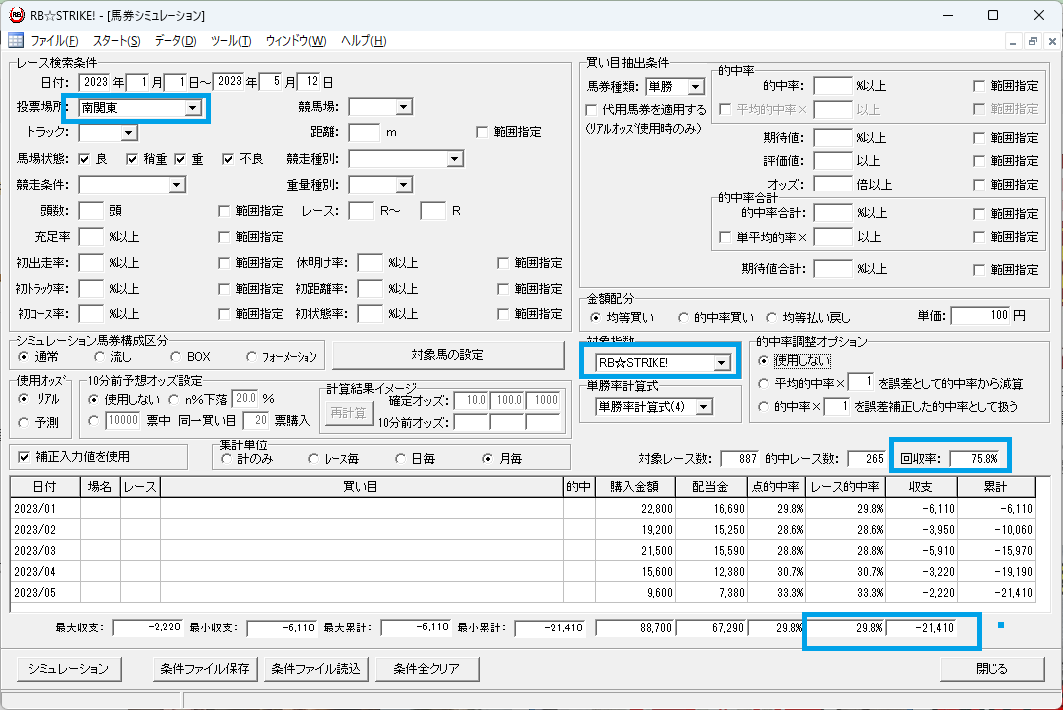The width and height of the screenshot is (1063, 710).
Task: Uncheck the 稍重 track condition checkbox
Action: click(132, 159)
